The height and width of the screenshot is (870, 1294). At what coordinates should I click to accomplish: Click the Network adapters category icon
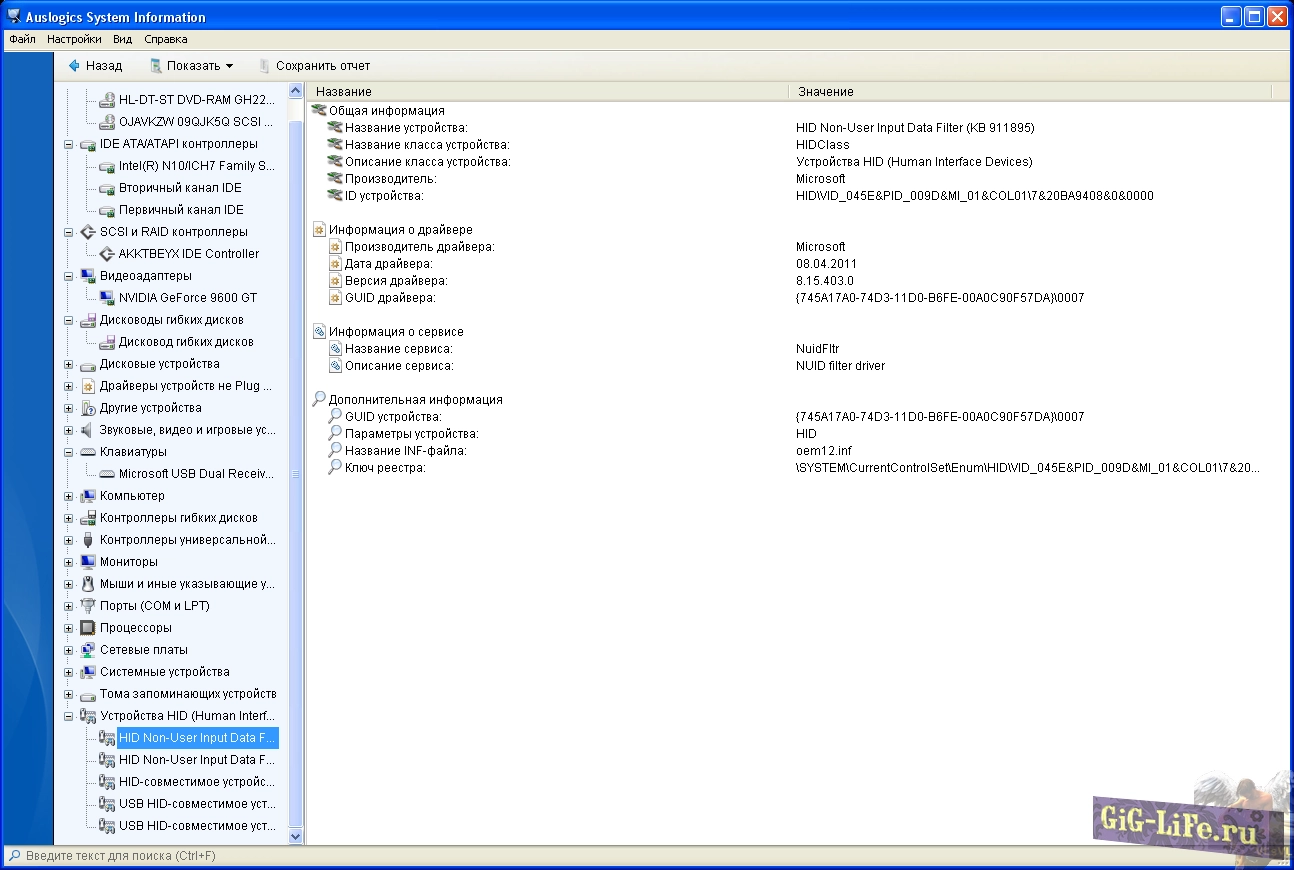(88, 650)
